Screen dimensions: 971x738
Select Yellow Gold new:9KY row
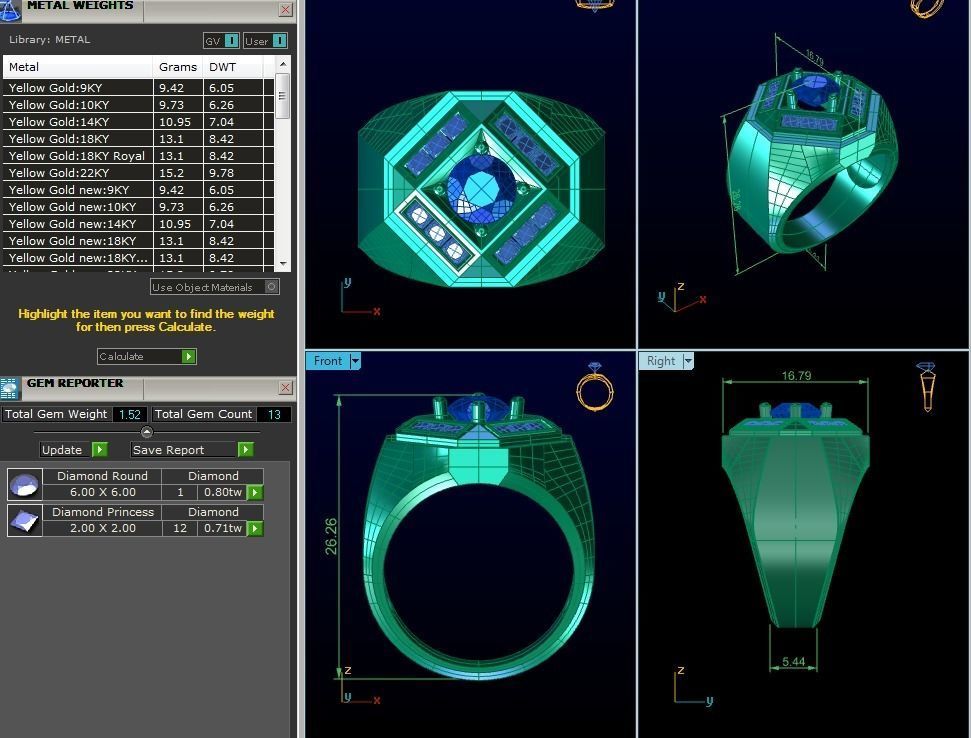(139, 190)
